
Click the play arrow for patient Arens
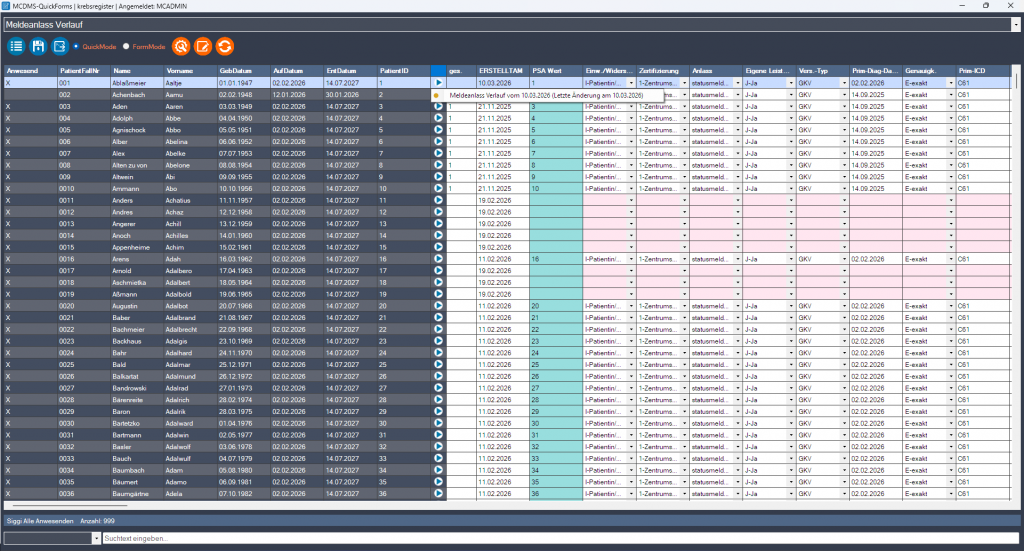click(x=438, y=258)
